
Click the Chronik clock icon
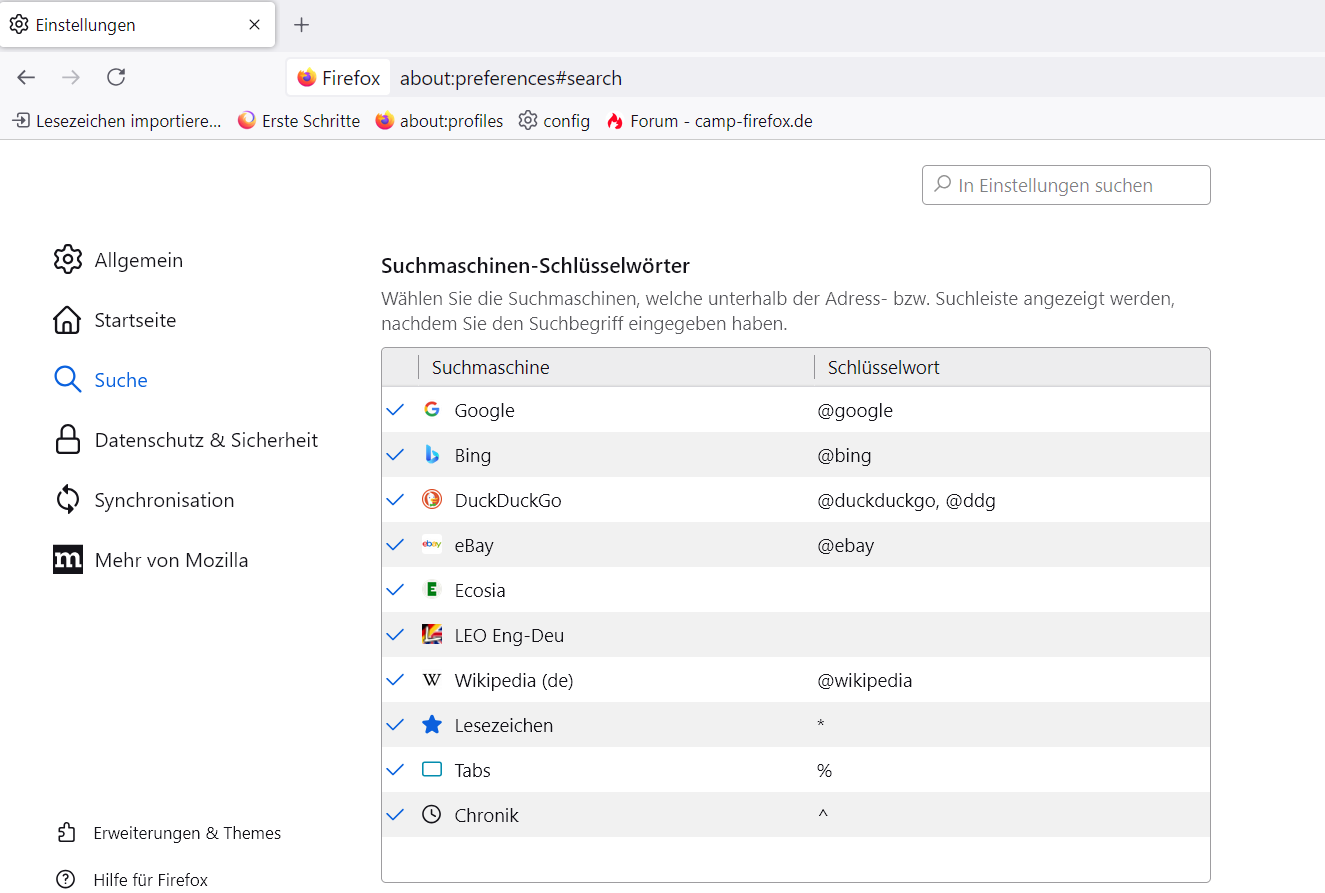[432, 815]
